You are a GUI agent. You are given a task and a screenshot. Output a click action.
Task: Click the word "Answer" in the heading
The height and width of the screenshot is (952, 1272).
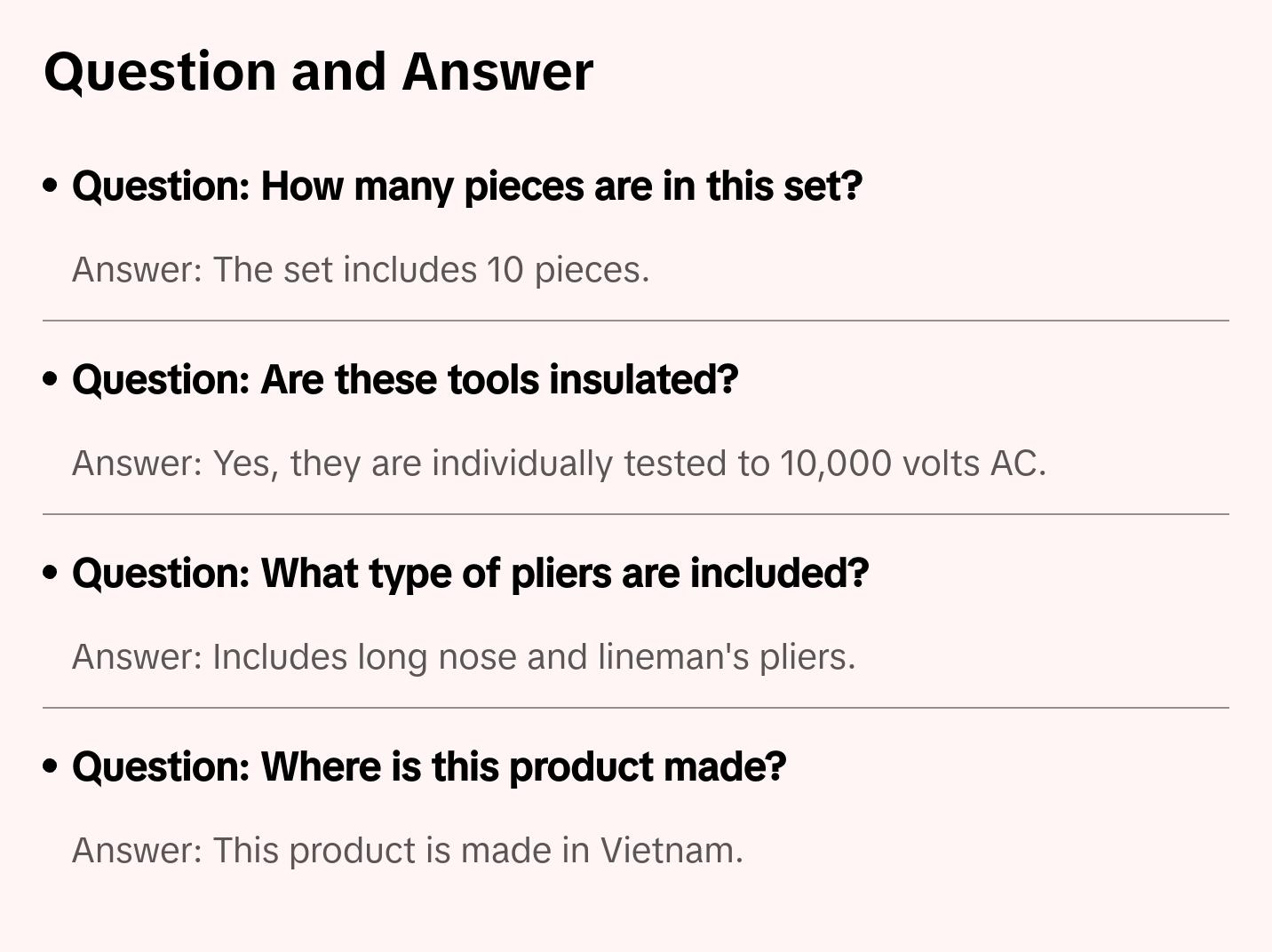(497, 71)
